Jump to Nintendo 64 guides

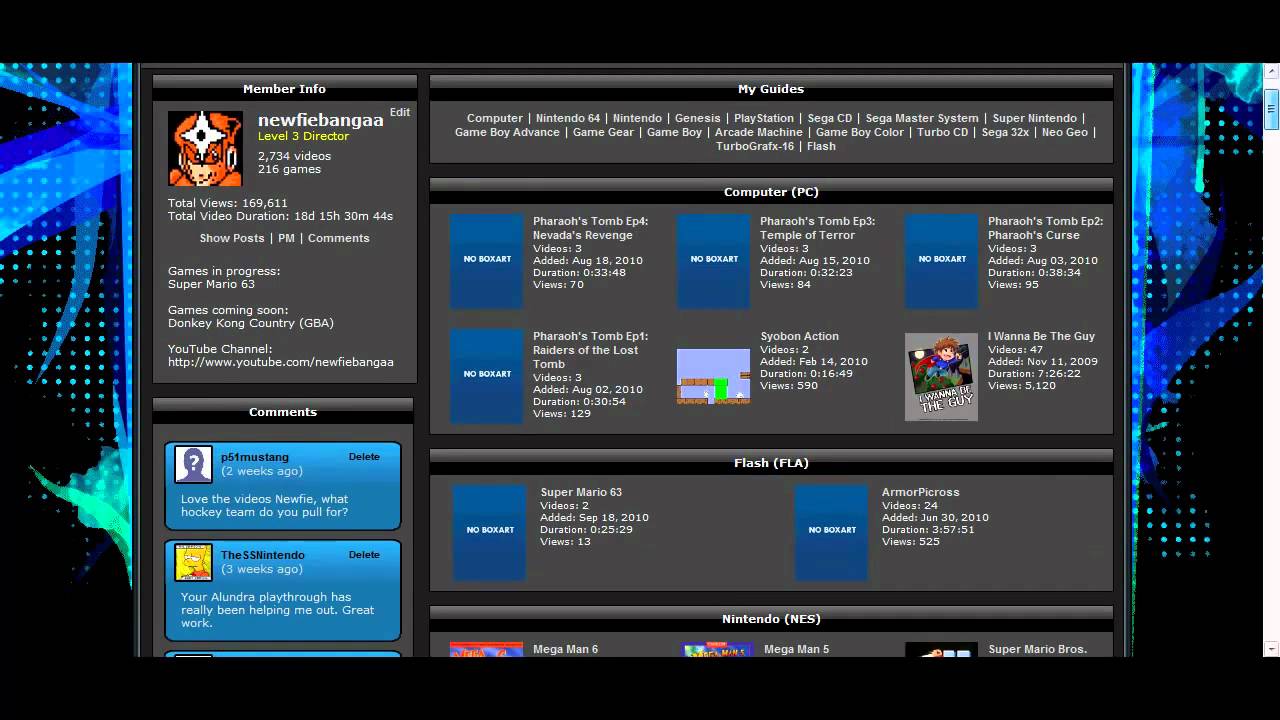(x=568, y=118)
